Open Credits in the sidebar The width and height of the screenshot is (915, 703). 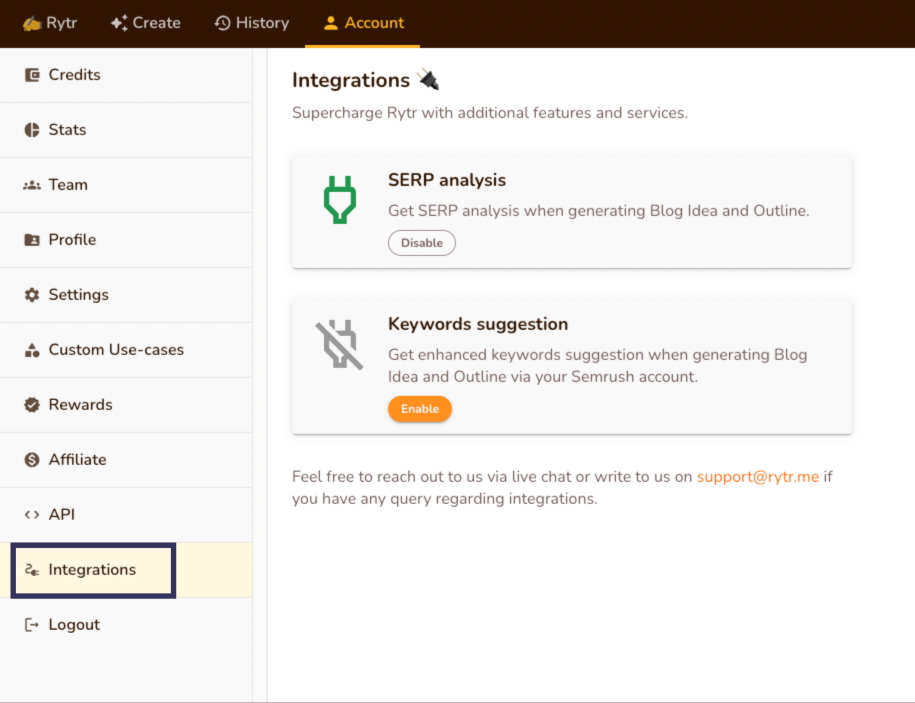(x=126, y=75)
